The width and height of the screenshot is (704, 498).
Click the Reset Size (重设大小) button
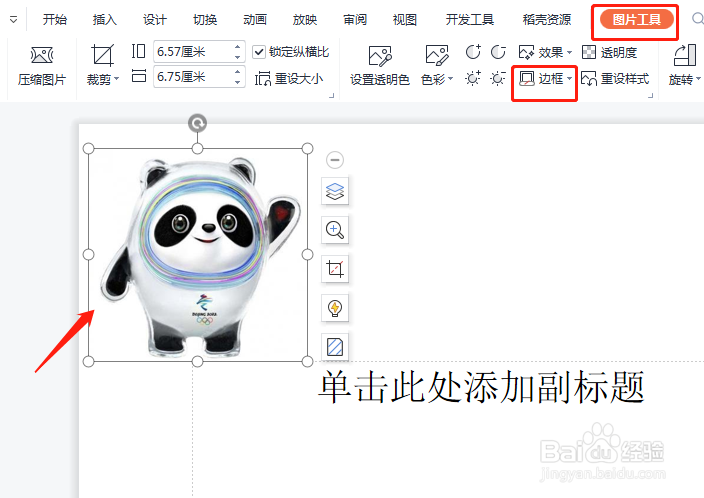coord(289,79)
